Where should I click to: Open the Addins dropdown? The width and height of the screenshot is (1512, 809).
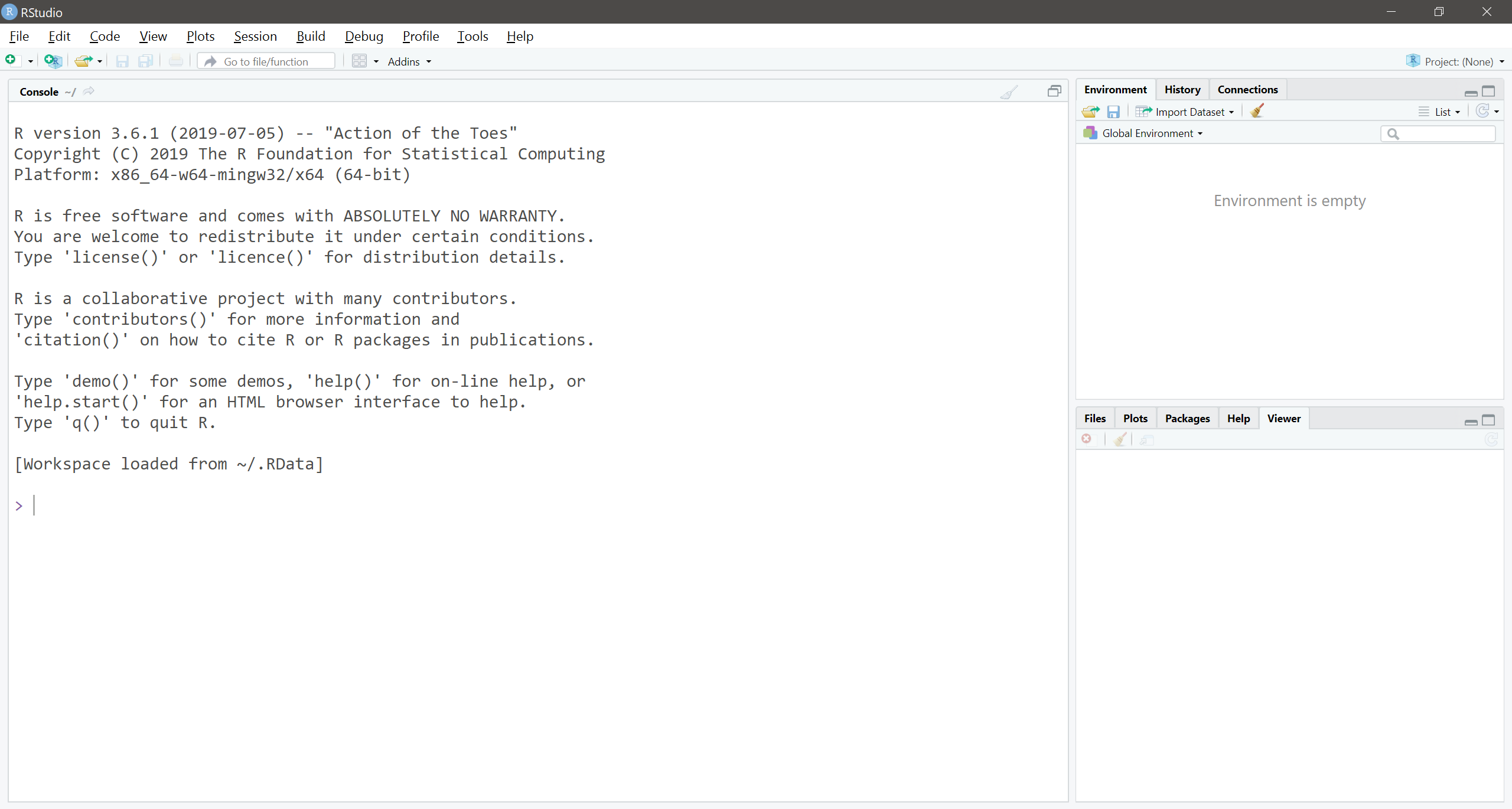[409, 61]
